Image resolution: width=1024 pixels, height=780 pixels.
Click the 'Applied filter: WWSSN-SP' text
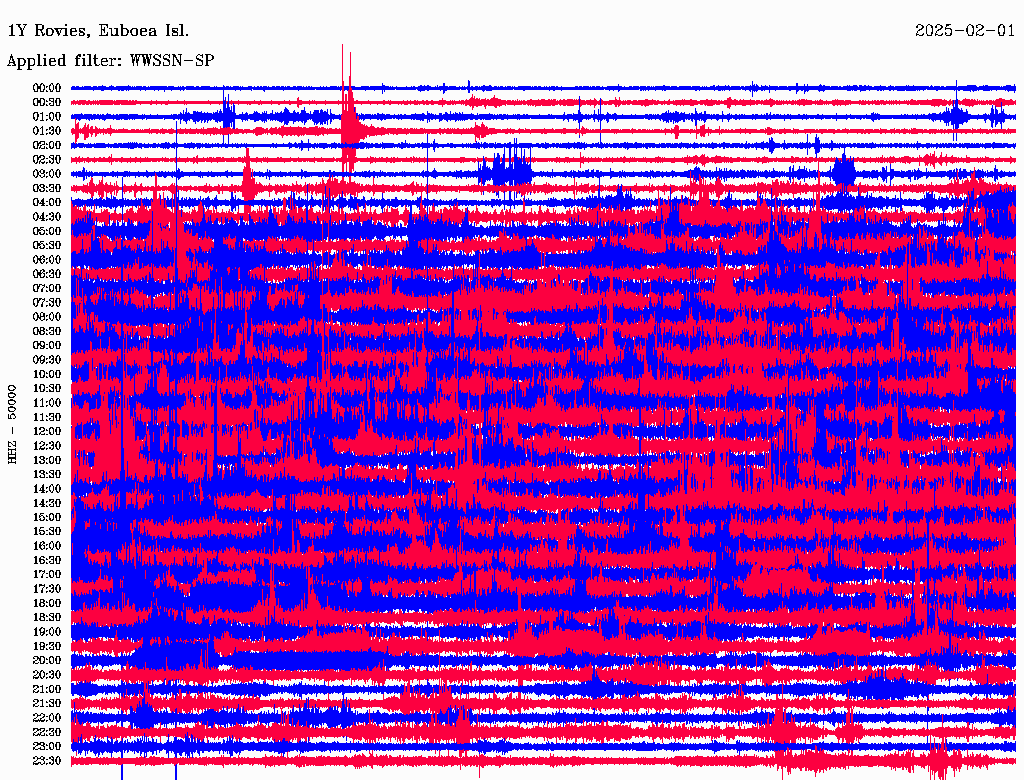tap(110, 61)
